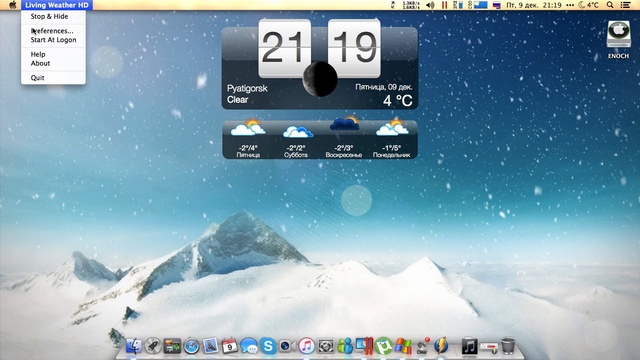Click the 4 °C current temperature
This screenshot has width=640, height=360.
pos(398,100)
